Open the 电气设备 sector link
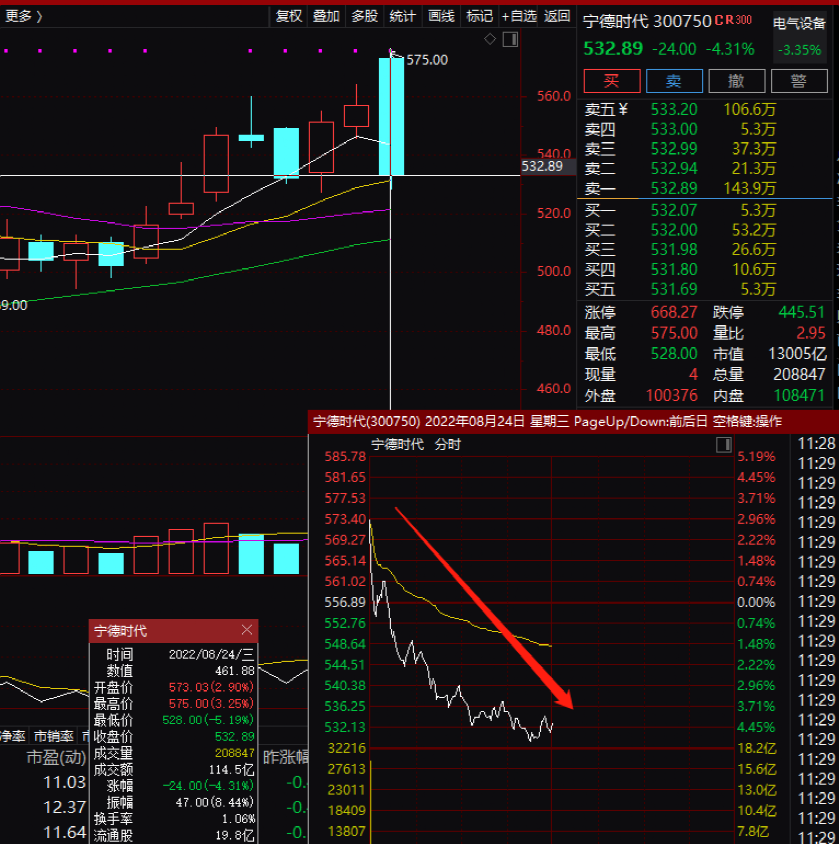The width and height of the screenshot is (839, 844). tap(799, 23)
